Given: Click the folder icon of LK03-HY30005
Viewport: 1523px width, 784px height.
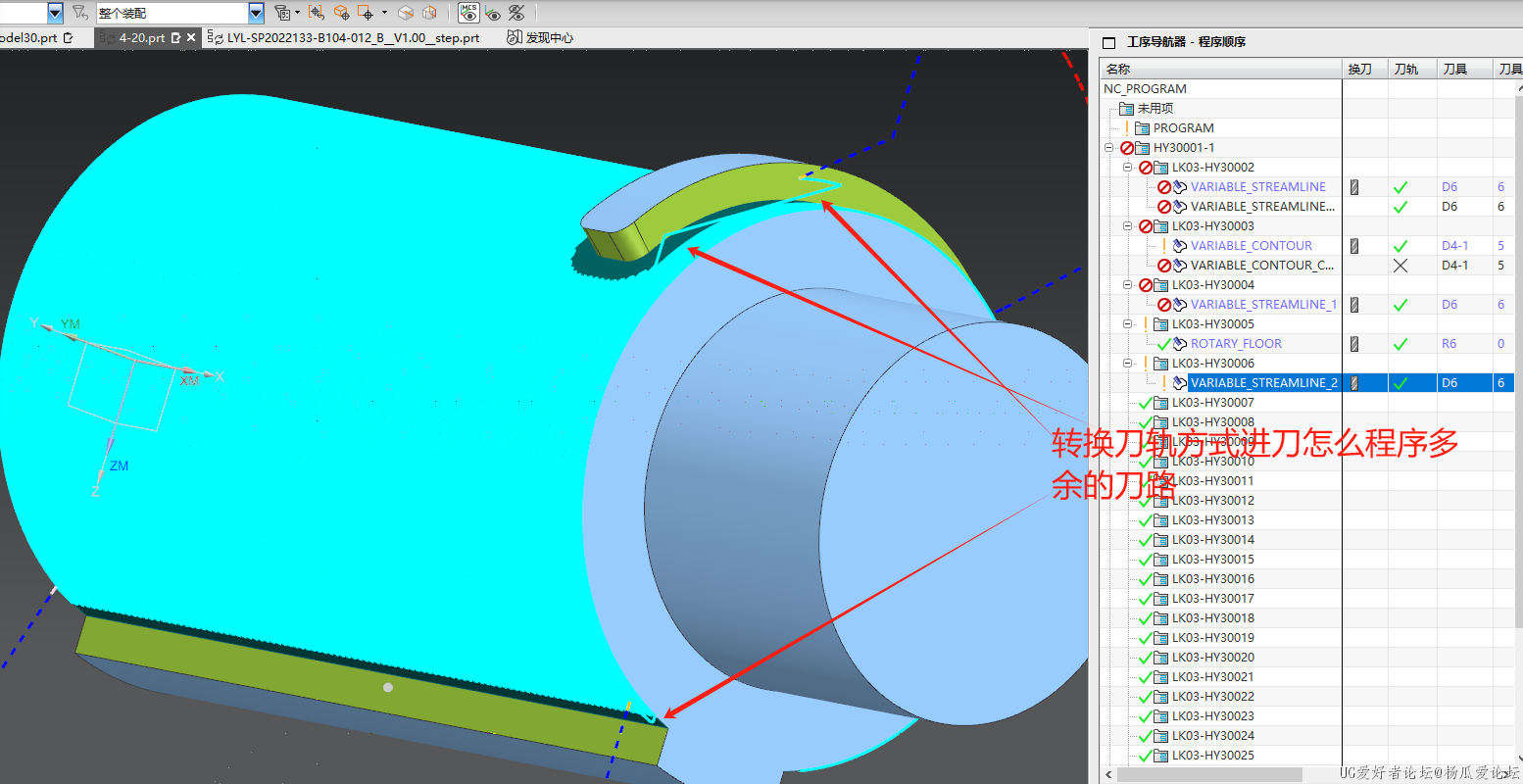Looking at the screenshot, I should click(x=1160, y=324).
